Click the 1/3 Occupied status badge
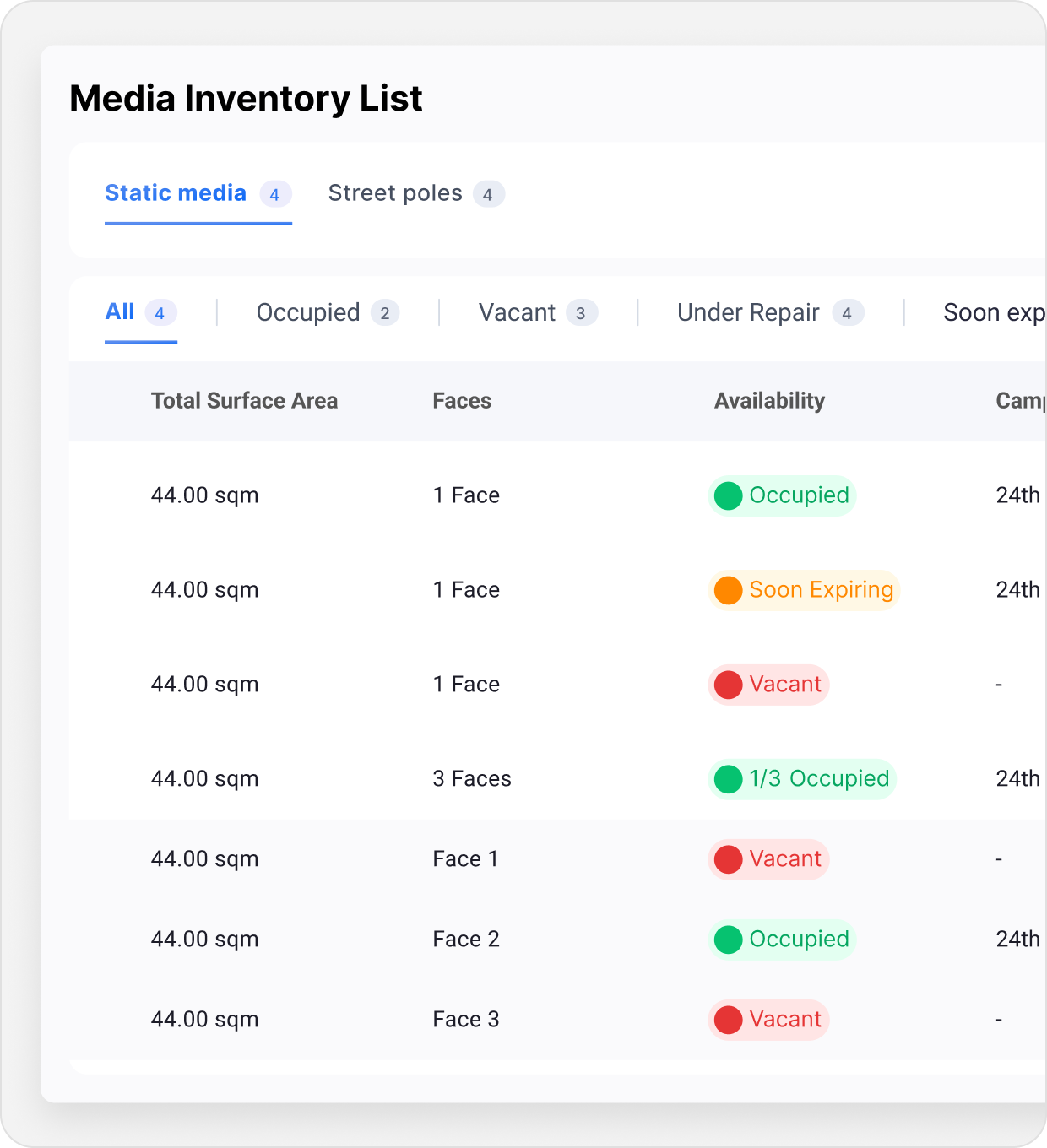 (801, 779)
